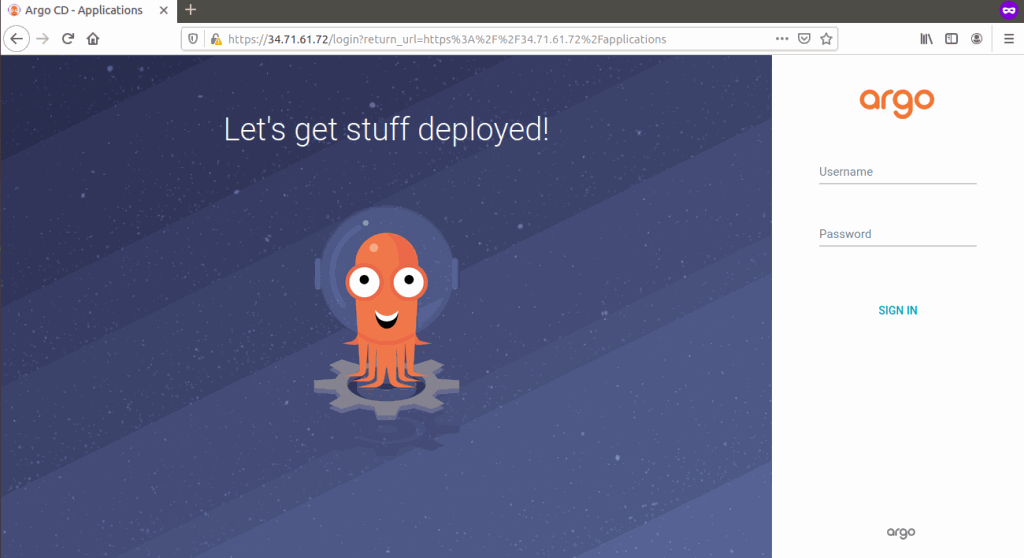Bookmark this page with the star
The image size is (1024, 558).
[x=826, y=39]
